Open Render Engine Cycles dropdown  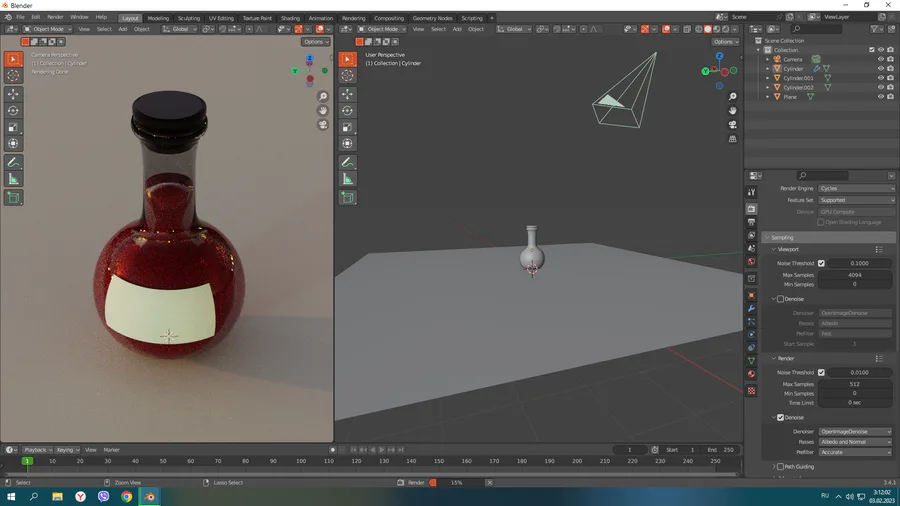[856, 188]
